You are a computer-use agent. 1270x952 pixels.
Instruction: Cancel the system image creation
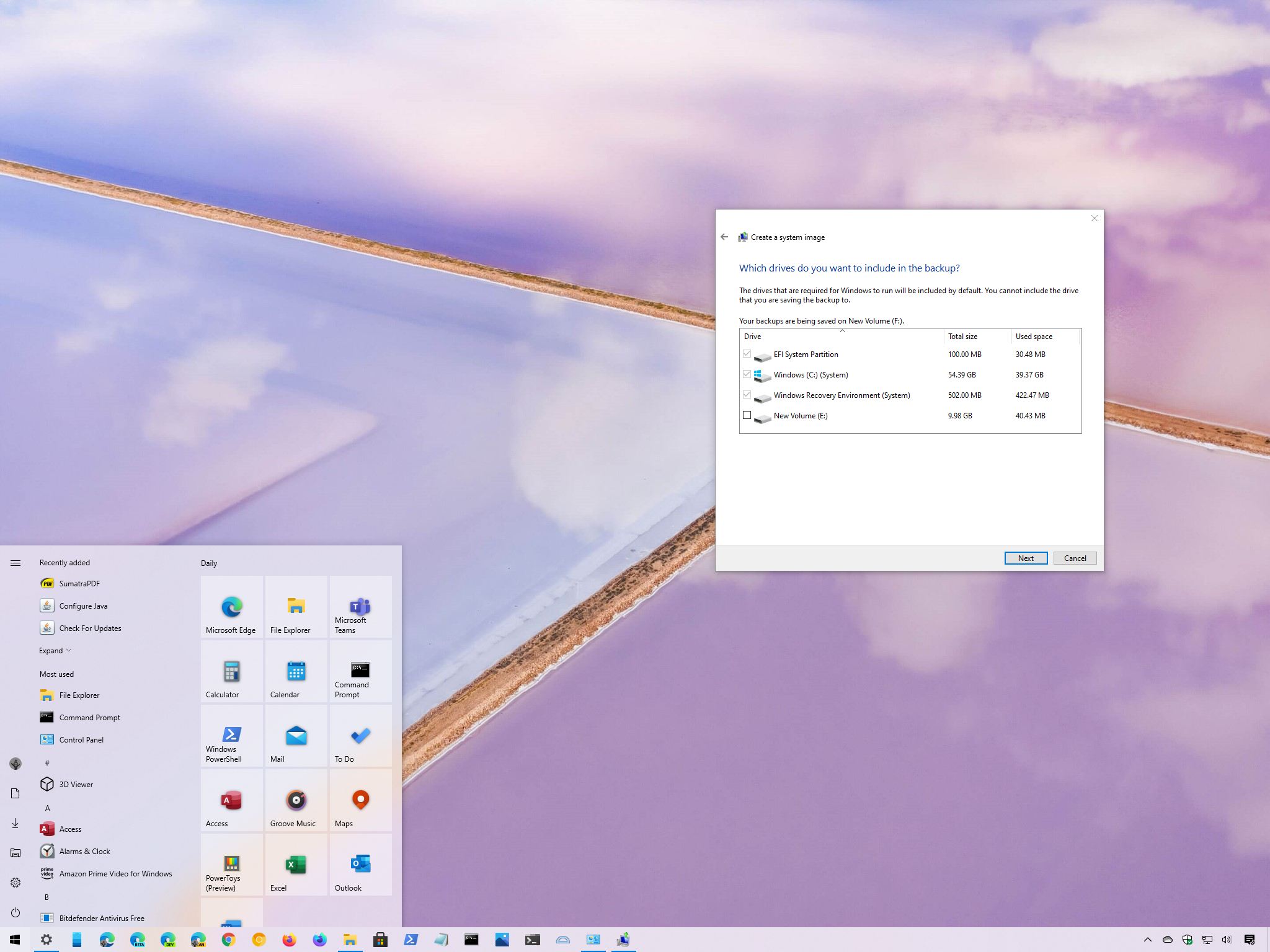click(1074, 557)
